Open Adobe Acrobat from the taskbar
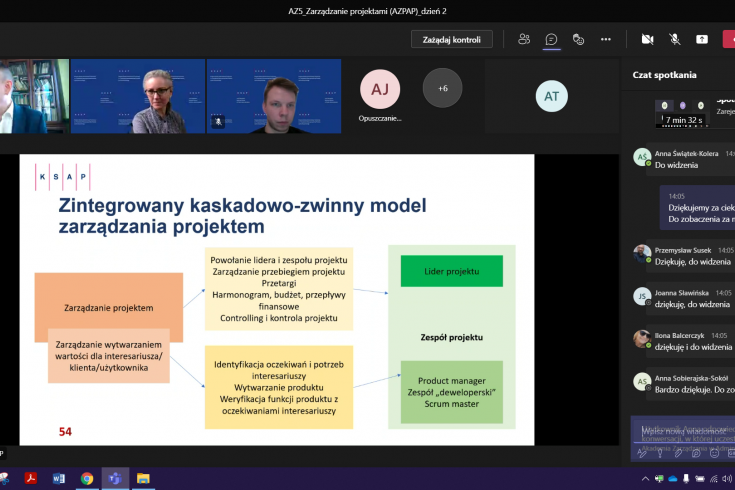735x490 pixels. click(x=31, y=479)
